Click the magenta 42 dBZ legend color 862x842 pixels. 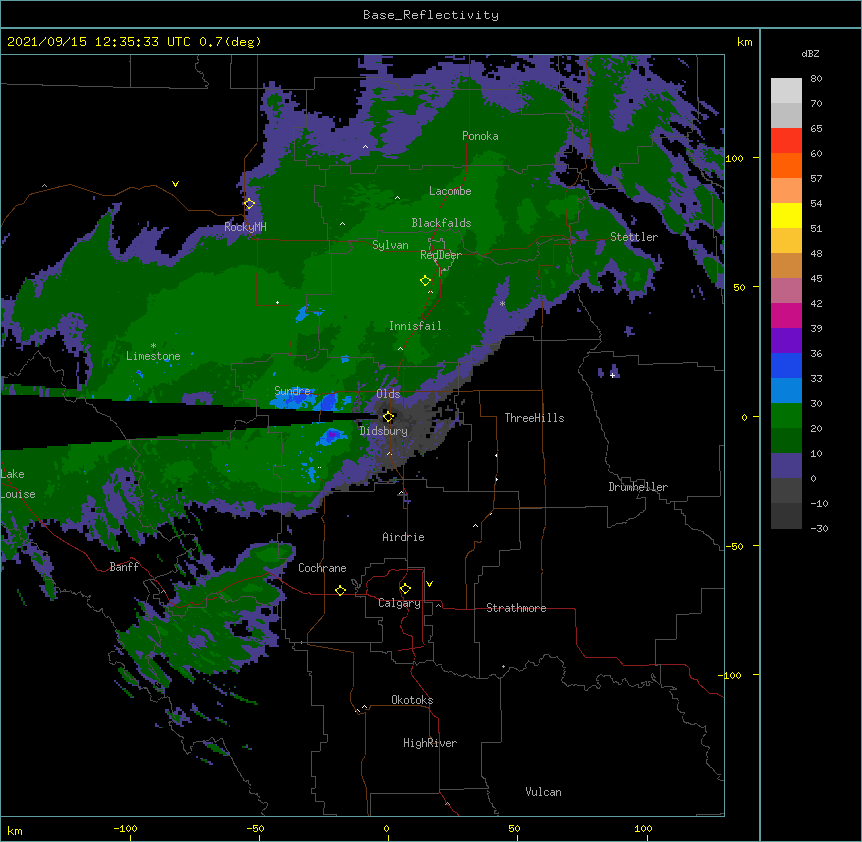click(786, 315)
